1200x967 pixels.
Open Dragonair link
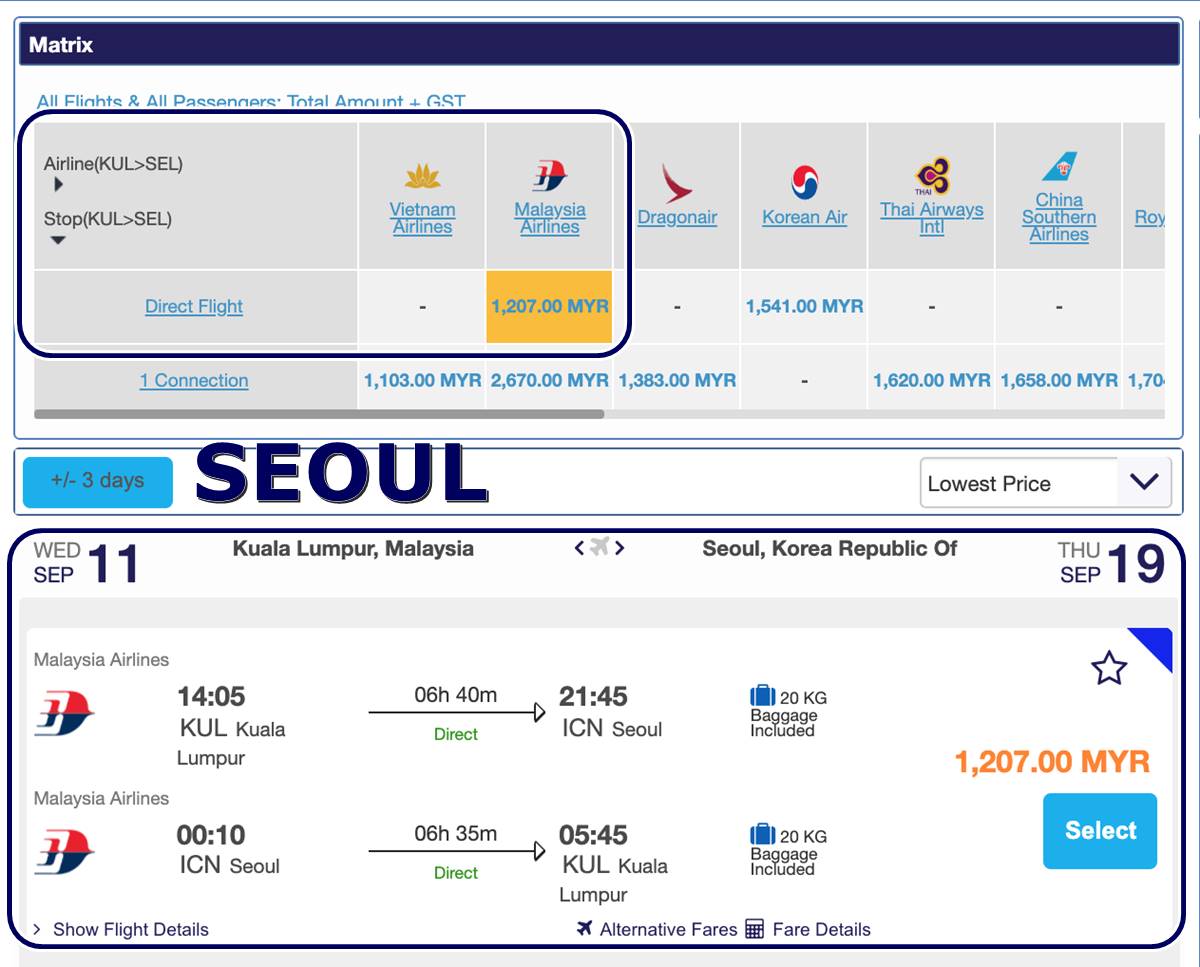pos(677,217)
